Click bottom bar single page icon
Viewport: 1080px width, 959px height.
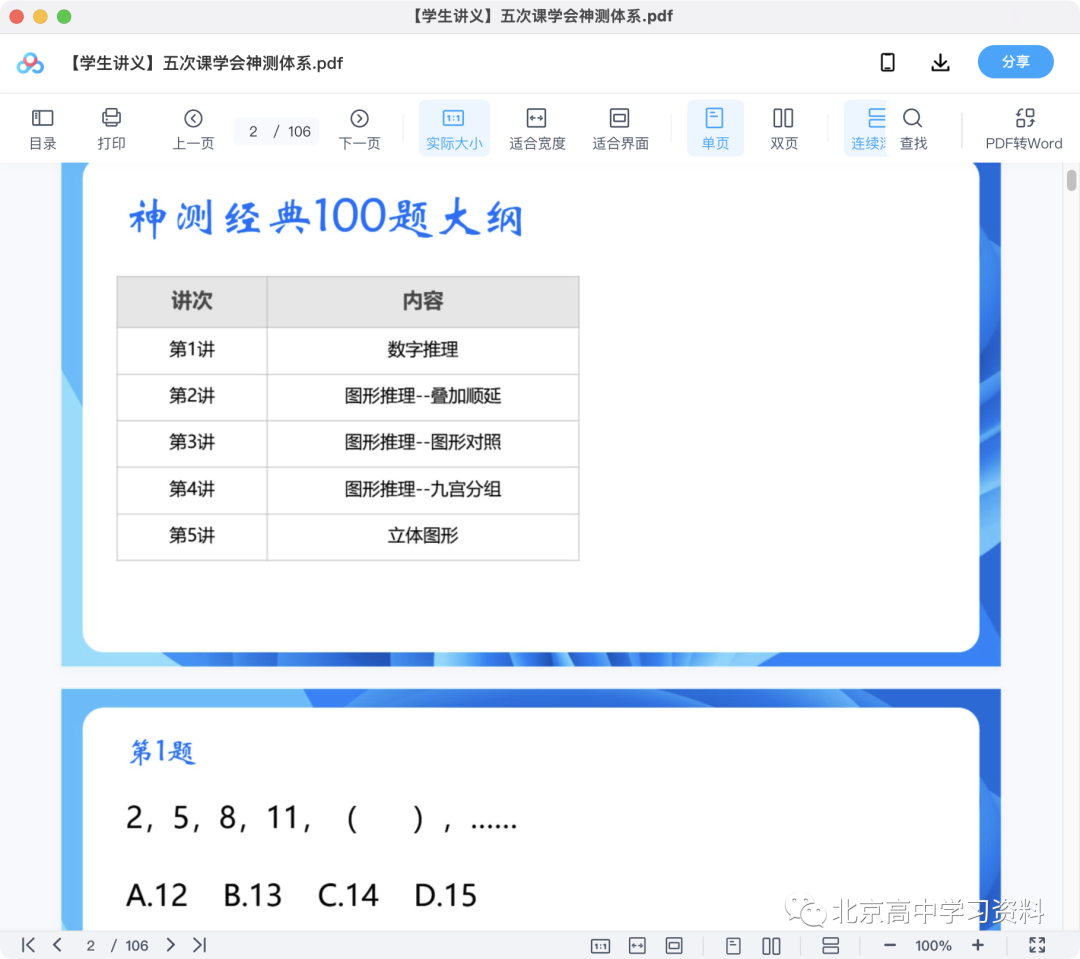click(733, 946)
